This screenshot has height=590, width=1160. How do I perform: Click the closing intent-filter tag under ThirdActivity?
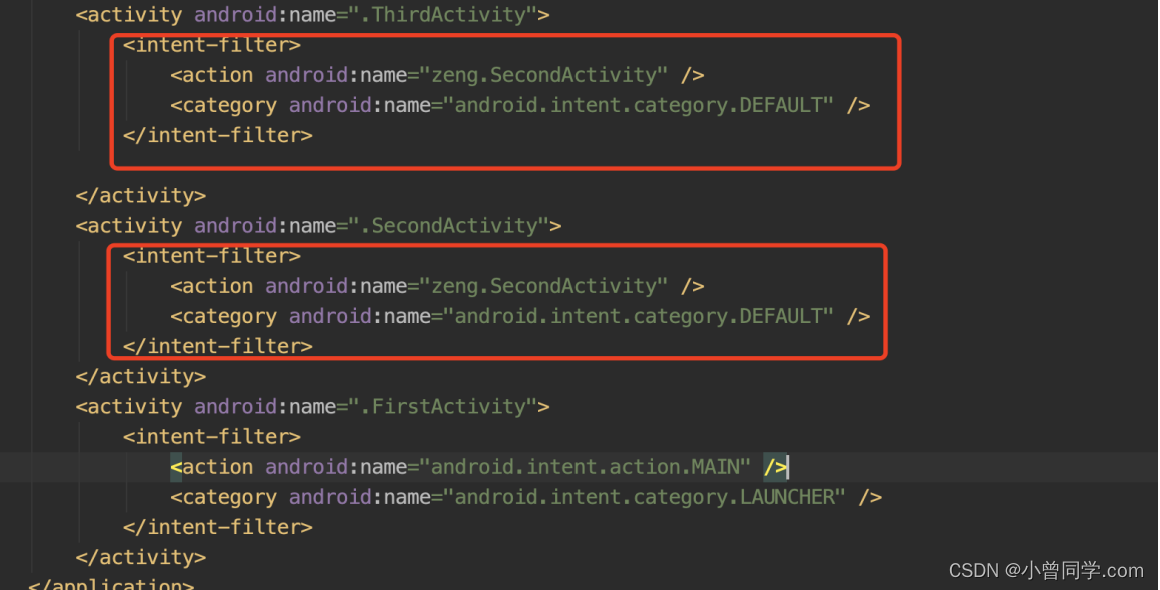click(218, 135)
